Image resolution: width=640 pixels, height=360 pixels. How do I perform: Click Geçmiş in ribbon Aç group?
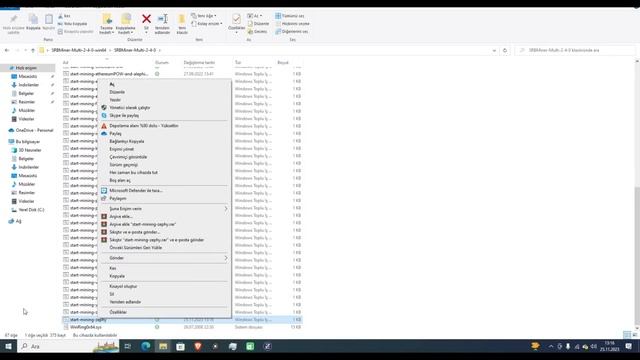pos(257,31)
